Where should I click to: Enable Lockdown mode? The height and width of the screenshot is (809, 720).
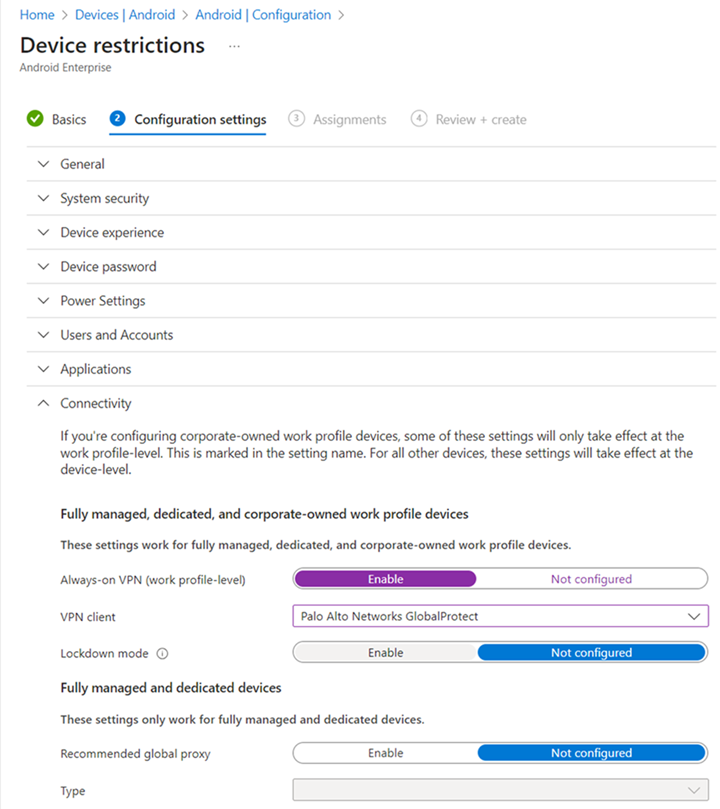(385, 653)
